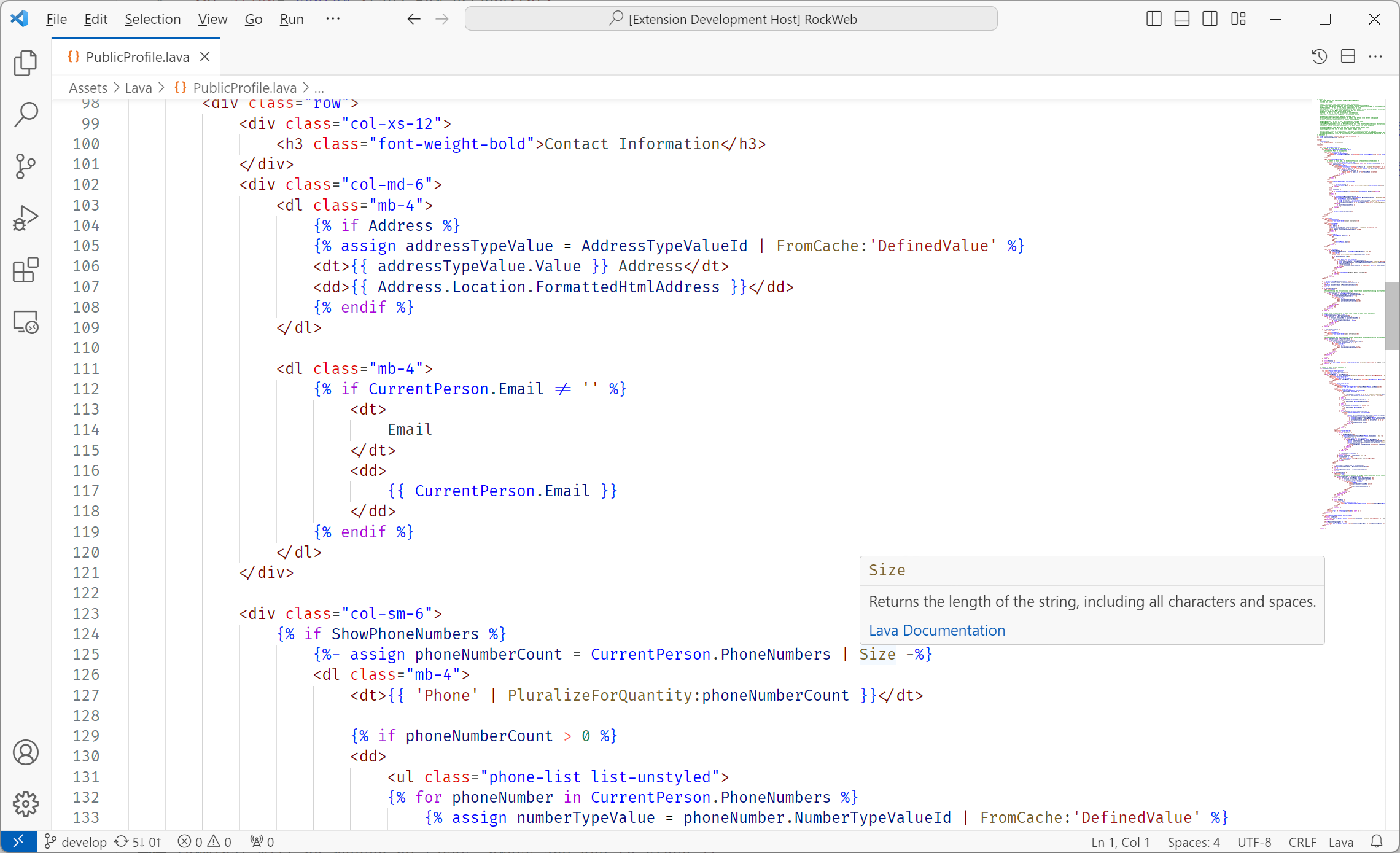Toggle the bottom panel visibility
The height and width of the screenshot is (853, 1400).
(1182, 19)
